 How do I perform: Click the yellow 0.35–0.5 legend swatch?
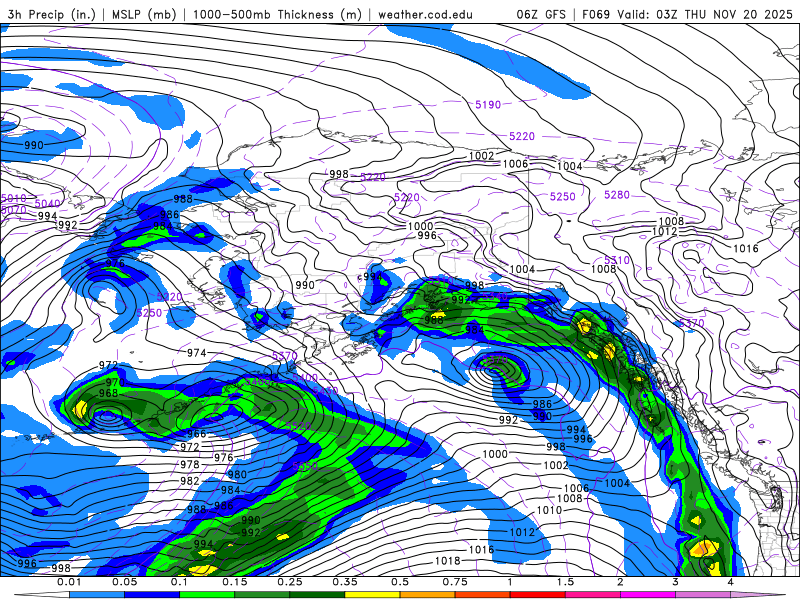[x=372, y=595]
